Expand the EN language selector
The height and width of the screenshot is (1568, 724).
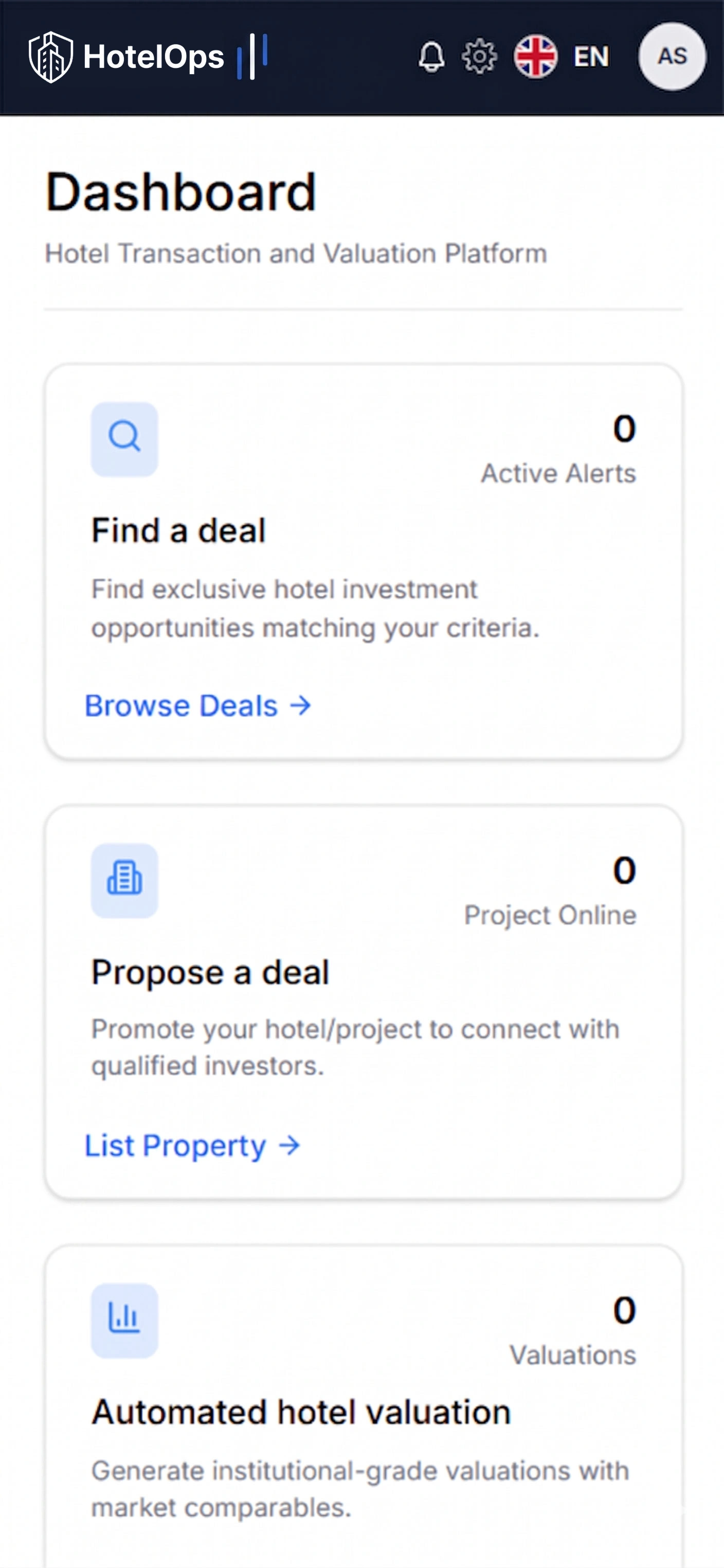tap(591, 57)
